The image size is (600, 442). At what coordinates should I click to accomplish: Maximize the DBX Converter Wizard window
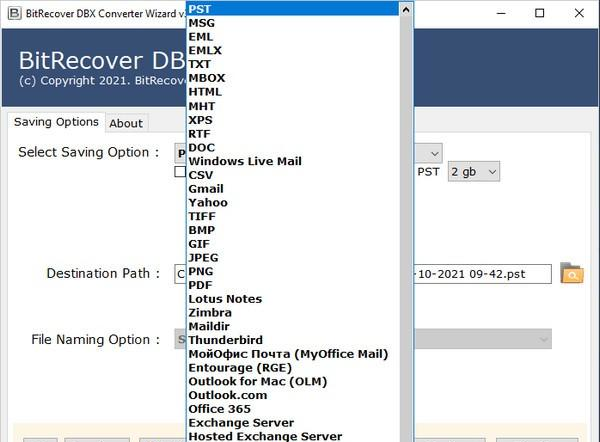pyautogui.click(x=540, y=13)
